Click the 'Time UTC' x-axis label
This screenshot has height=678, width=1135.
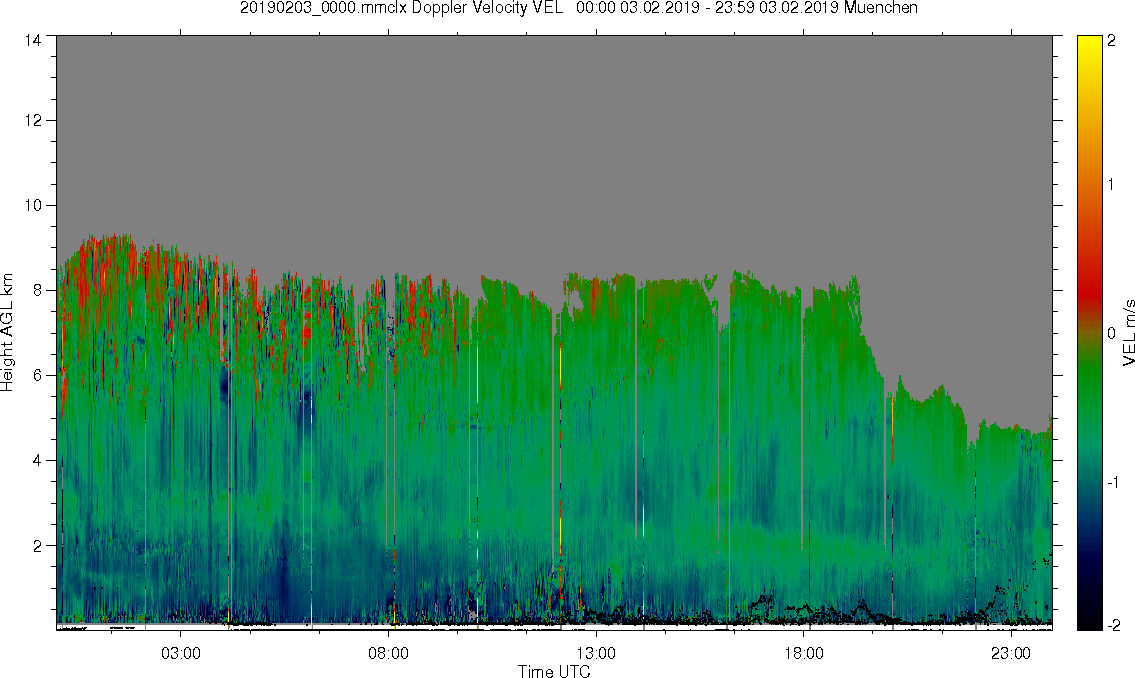tap(554, 671)
